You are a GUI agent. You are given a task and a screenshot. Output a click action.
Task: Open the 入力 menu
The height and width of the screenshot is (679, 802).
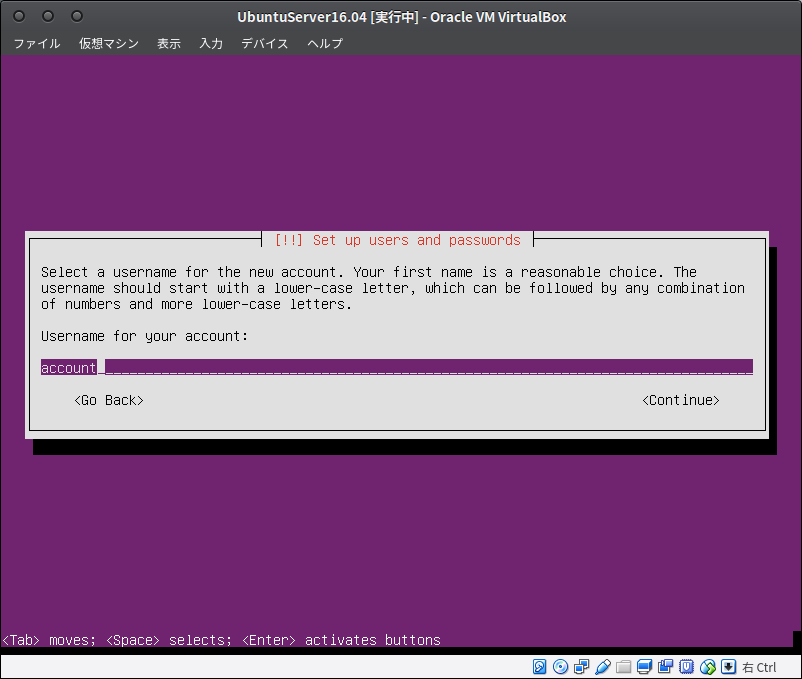(211, 43)
